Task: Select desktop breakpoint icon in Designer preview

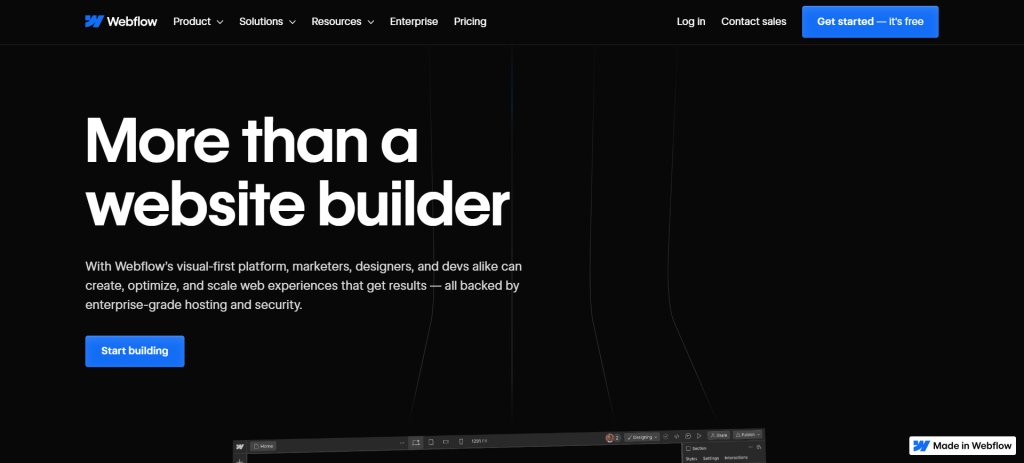Action: pos(416,442)
